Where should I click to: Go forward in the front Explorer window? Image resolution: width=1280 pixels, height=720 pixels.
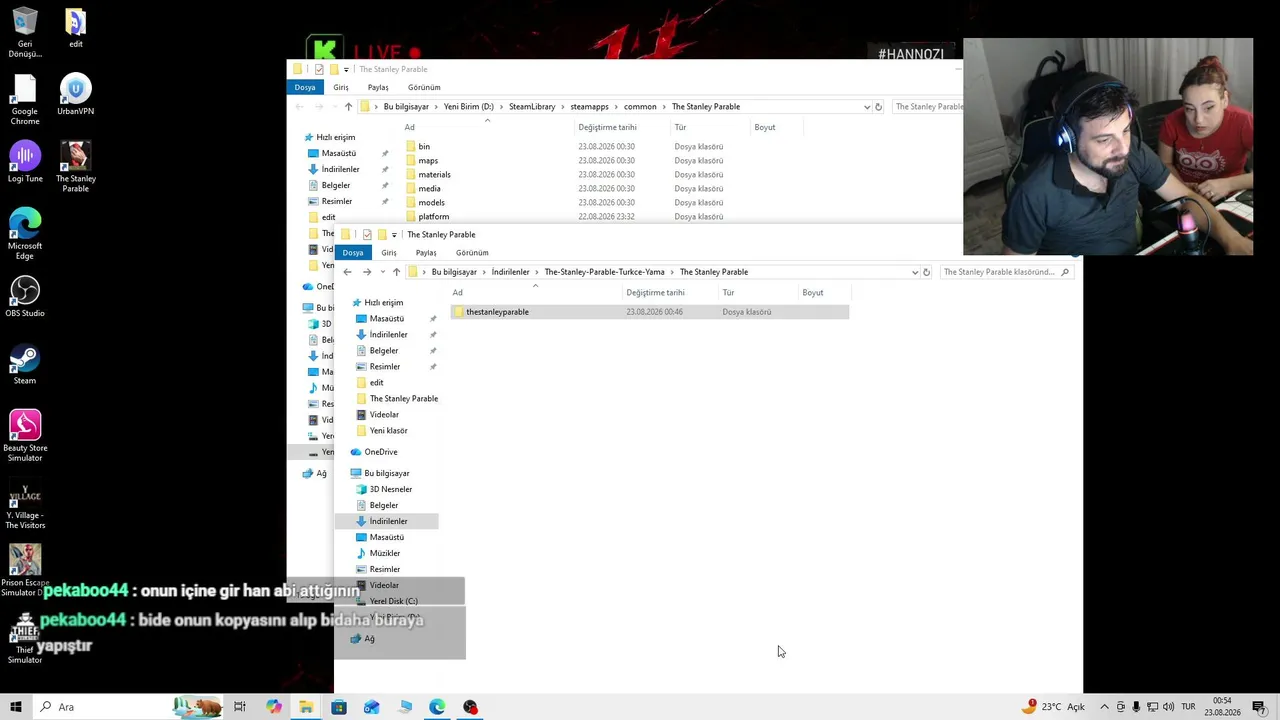pos(367,272)
